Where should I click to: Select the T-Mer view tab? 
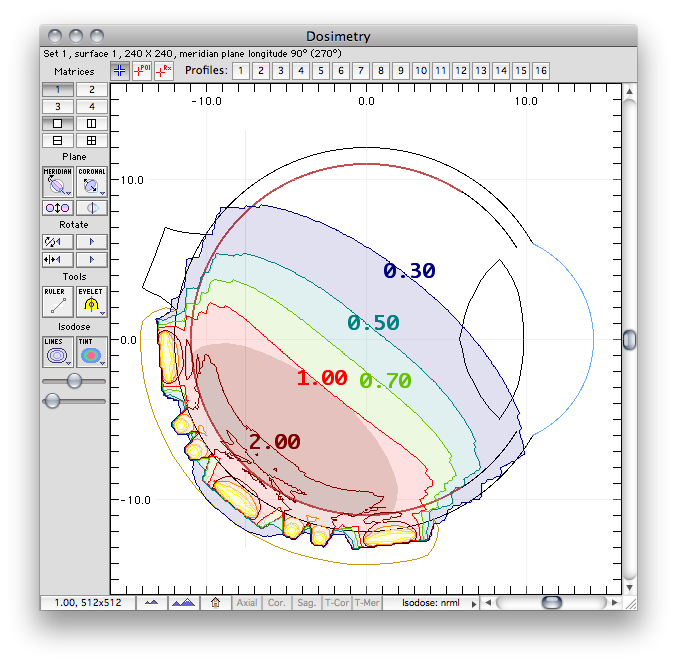367,603
